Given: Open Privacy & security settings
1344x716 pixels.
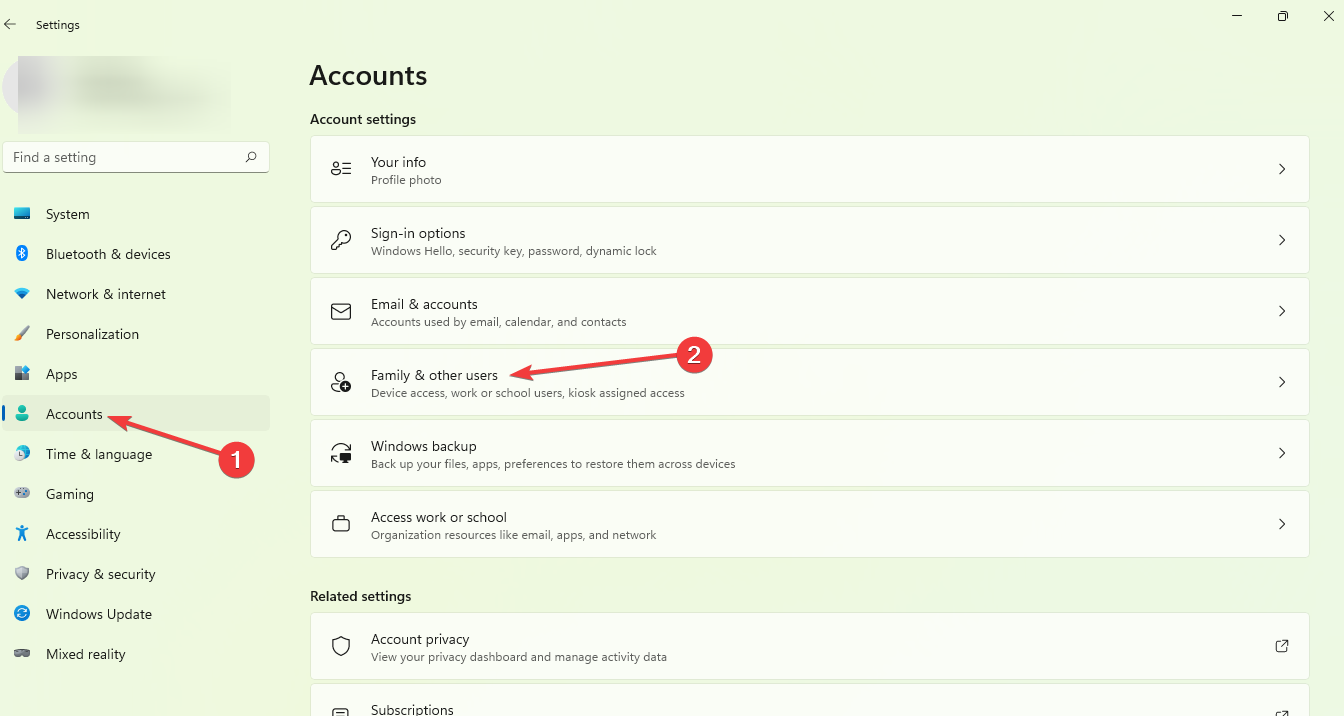Looking at the screenshot, I should coord(100,574).
